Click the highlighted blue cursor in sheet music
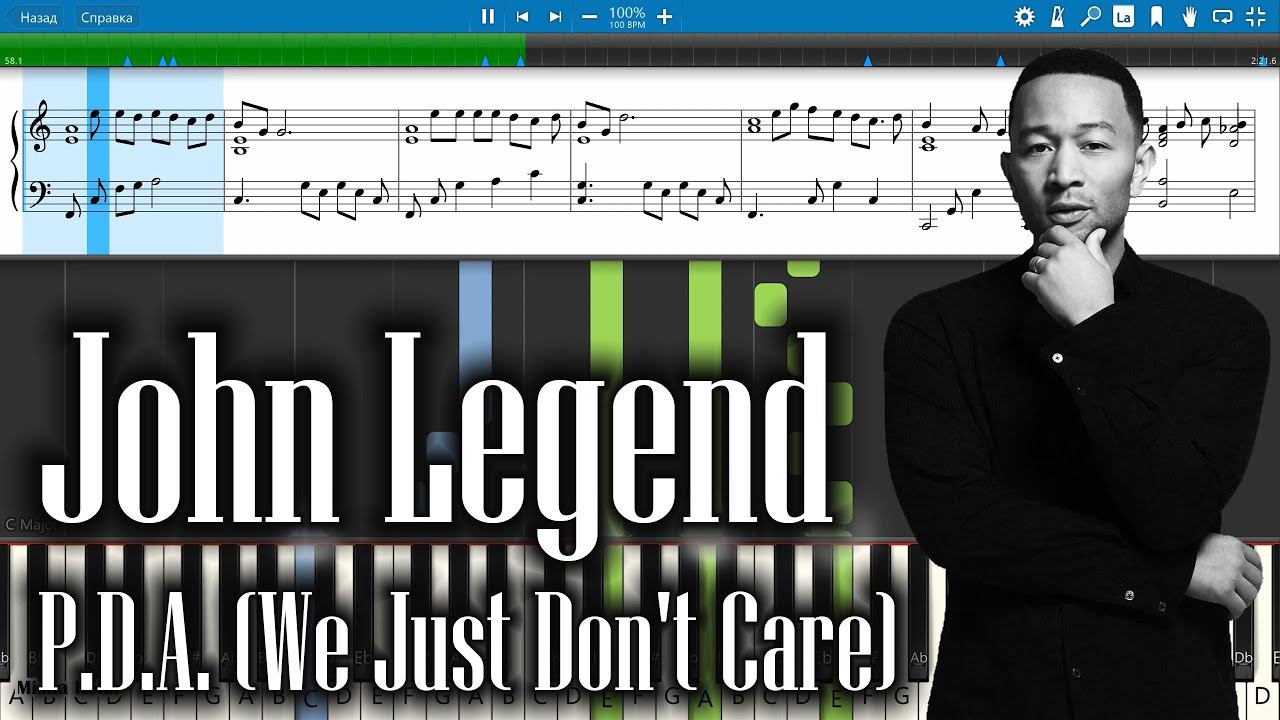The width and height of the screenshot is (1280, 720). coord(98,160)
